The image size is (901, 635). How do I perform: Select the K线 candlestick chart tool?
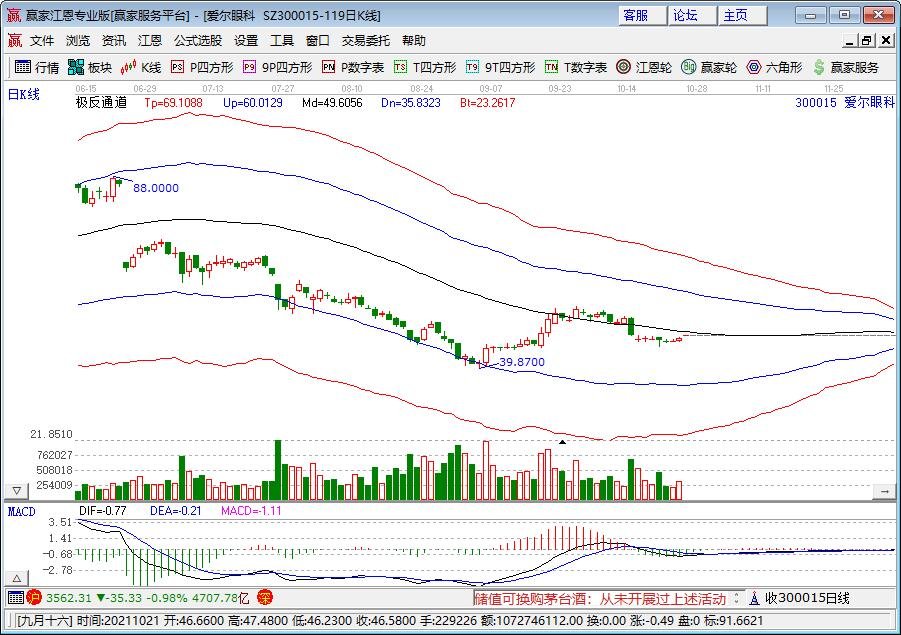(141, 67)
